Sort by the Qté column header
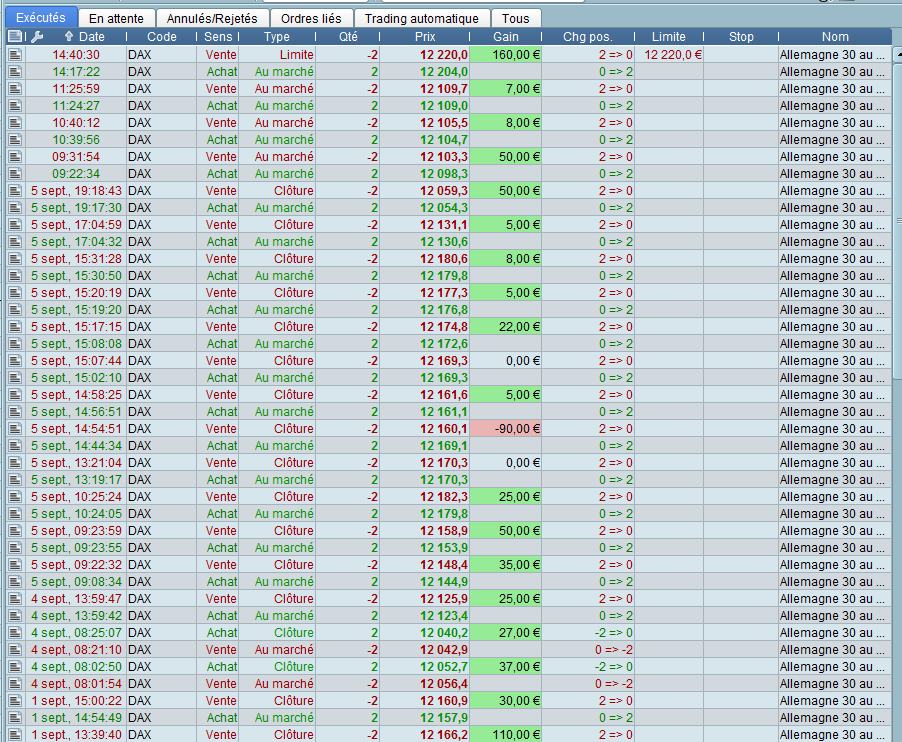Image resolution: width=902 pixels, height=742 pixels. click(x=348, y=37)
